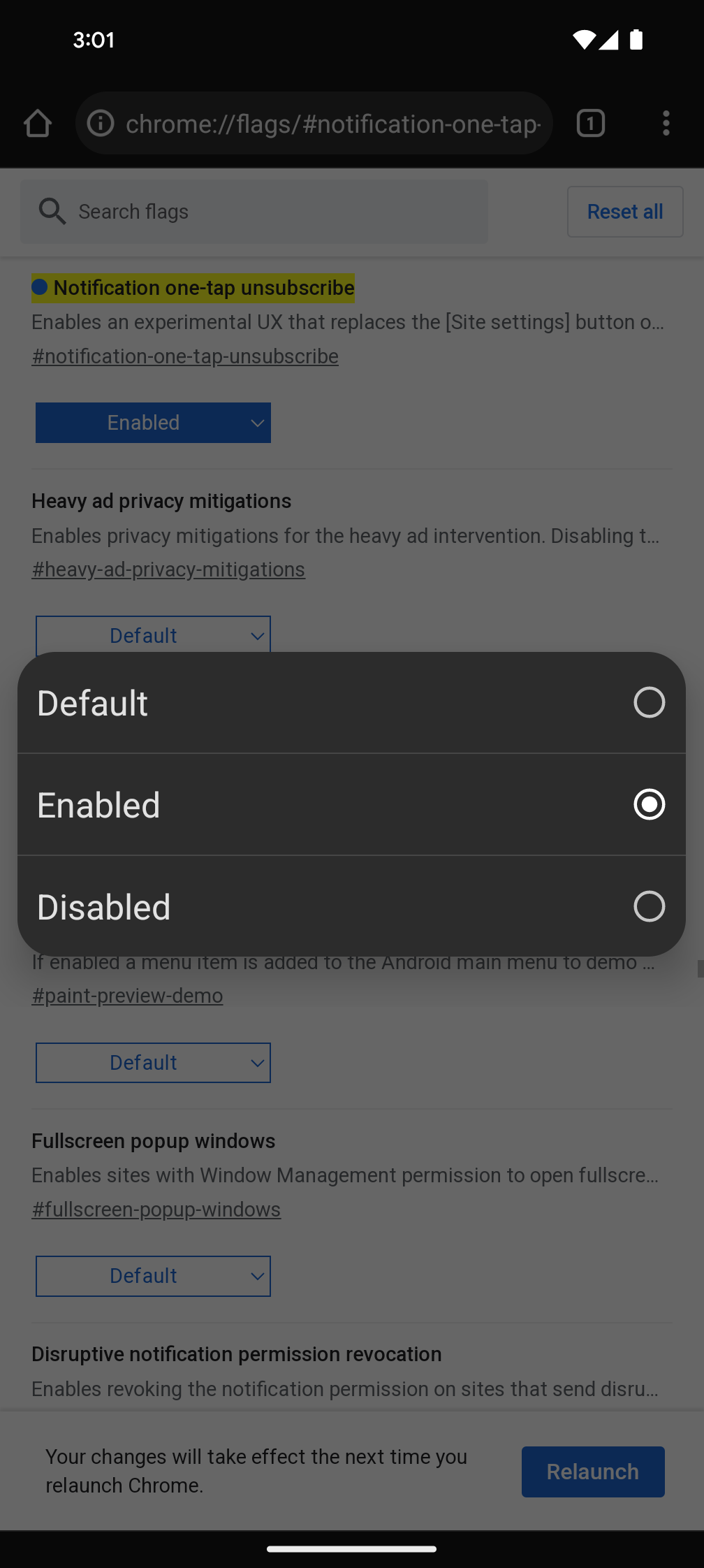Tap the battery icon in the status bar
Viewport: 704px width, 1568px height.
pos(636,41)
